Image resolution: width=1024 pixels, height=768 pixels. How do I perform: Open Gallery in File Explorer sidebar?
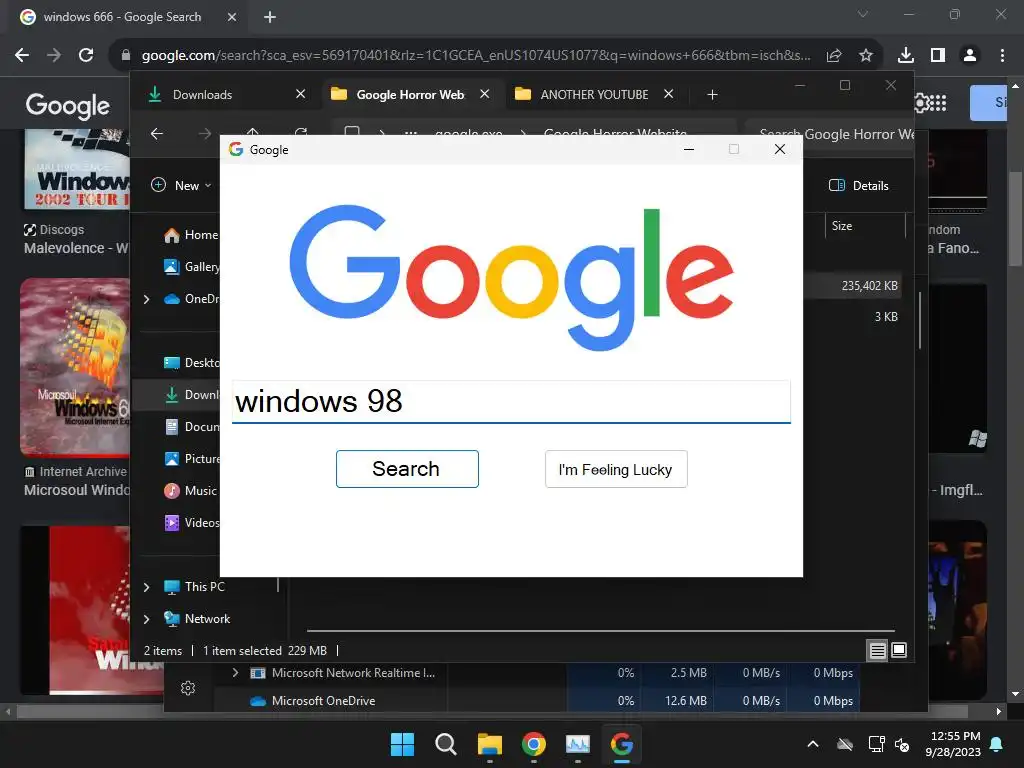(191, 266)
